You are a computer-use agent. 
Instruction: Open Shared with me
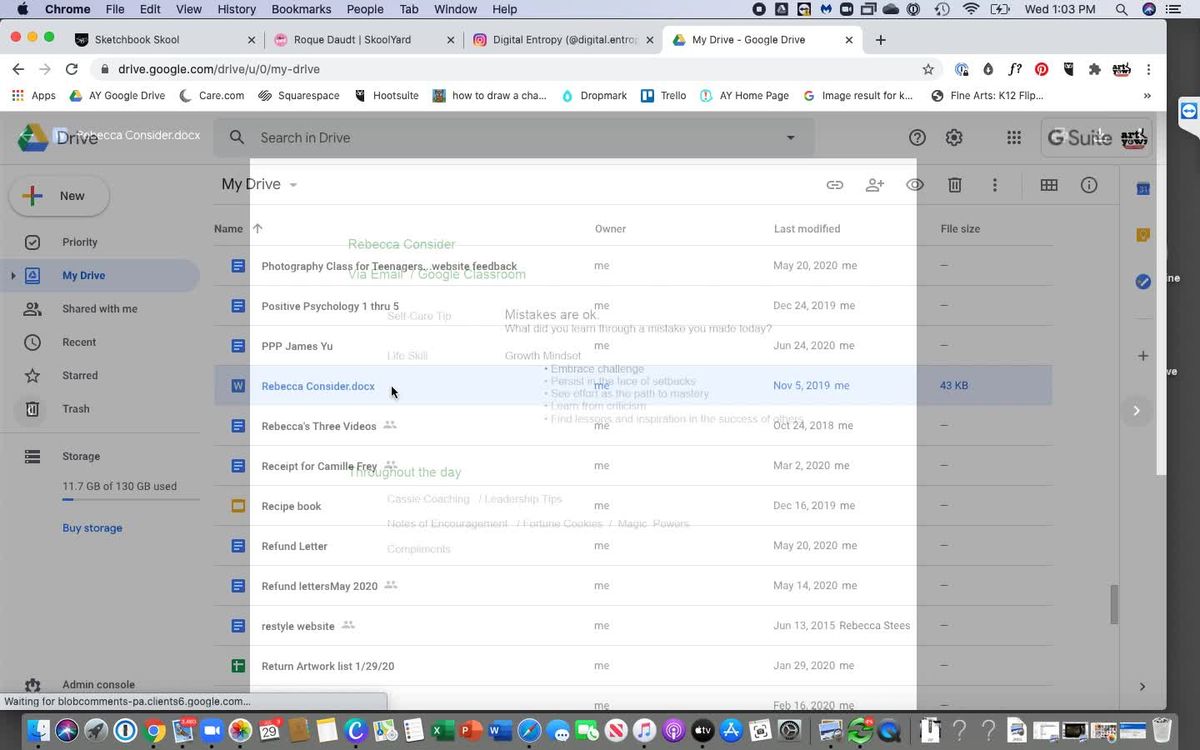[x=99, y=309]
